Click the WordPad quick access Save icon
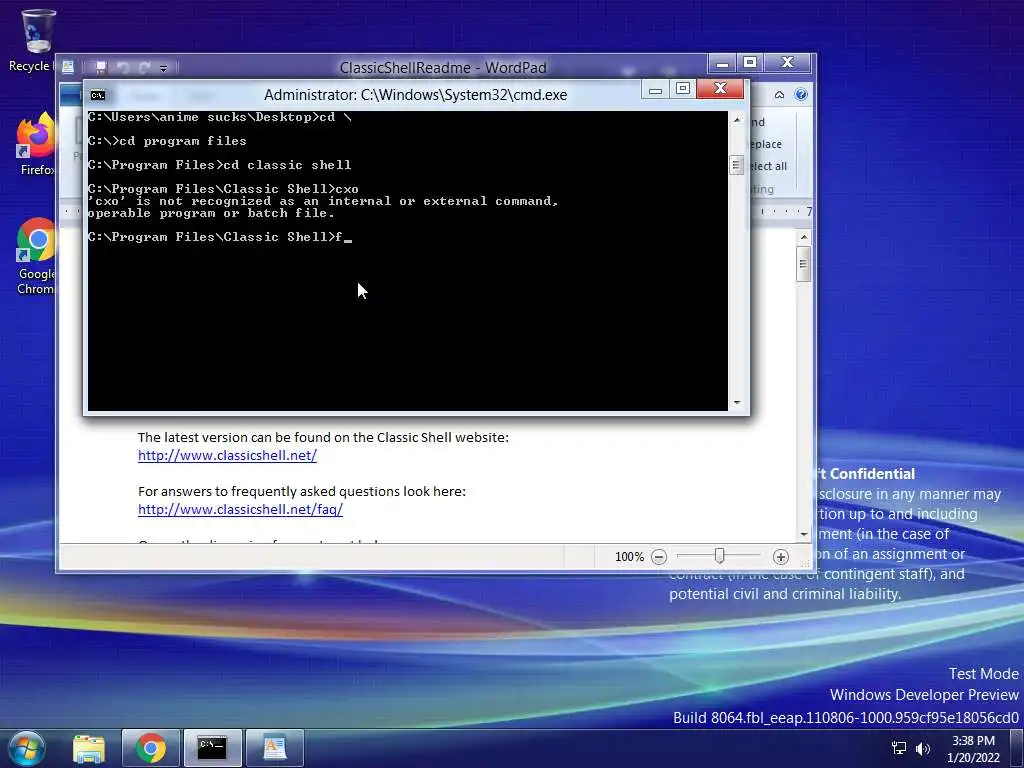Screen dimensions: 1024x768 pos(101,67)
